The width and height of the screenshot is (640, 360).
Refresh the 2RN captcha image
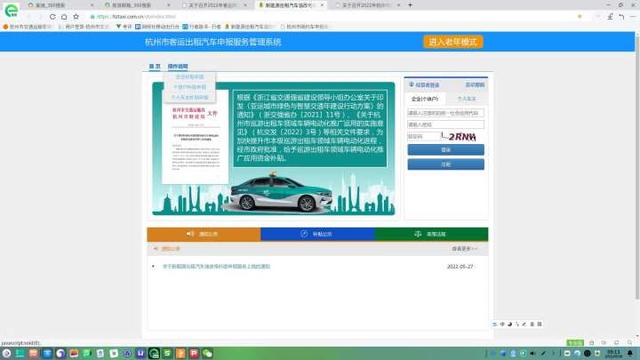point(460,136)
